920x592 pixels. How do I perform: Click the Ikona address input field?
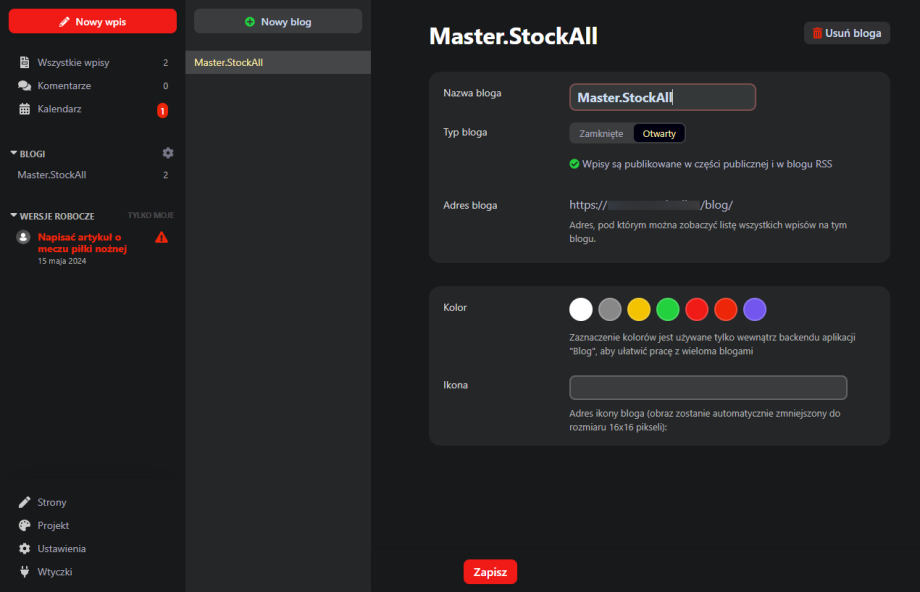coord(708,388)
